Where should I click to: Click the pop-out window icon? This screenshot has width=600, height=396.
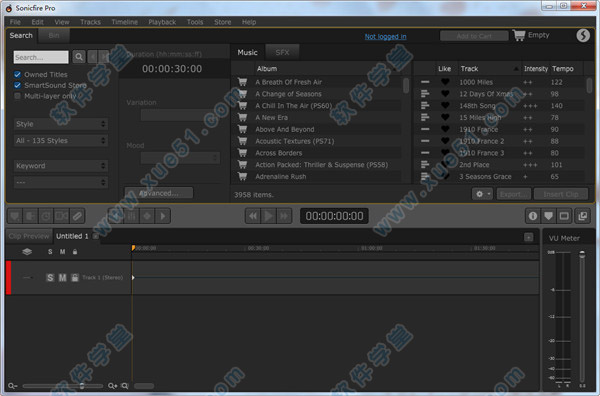pos(582,216)
